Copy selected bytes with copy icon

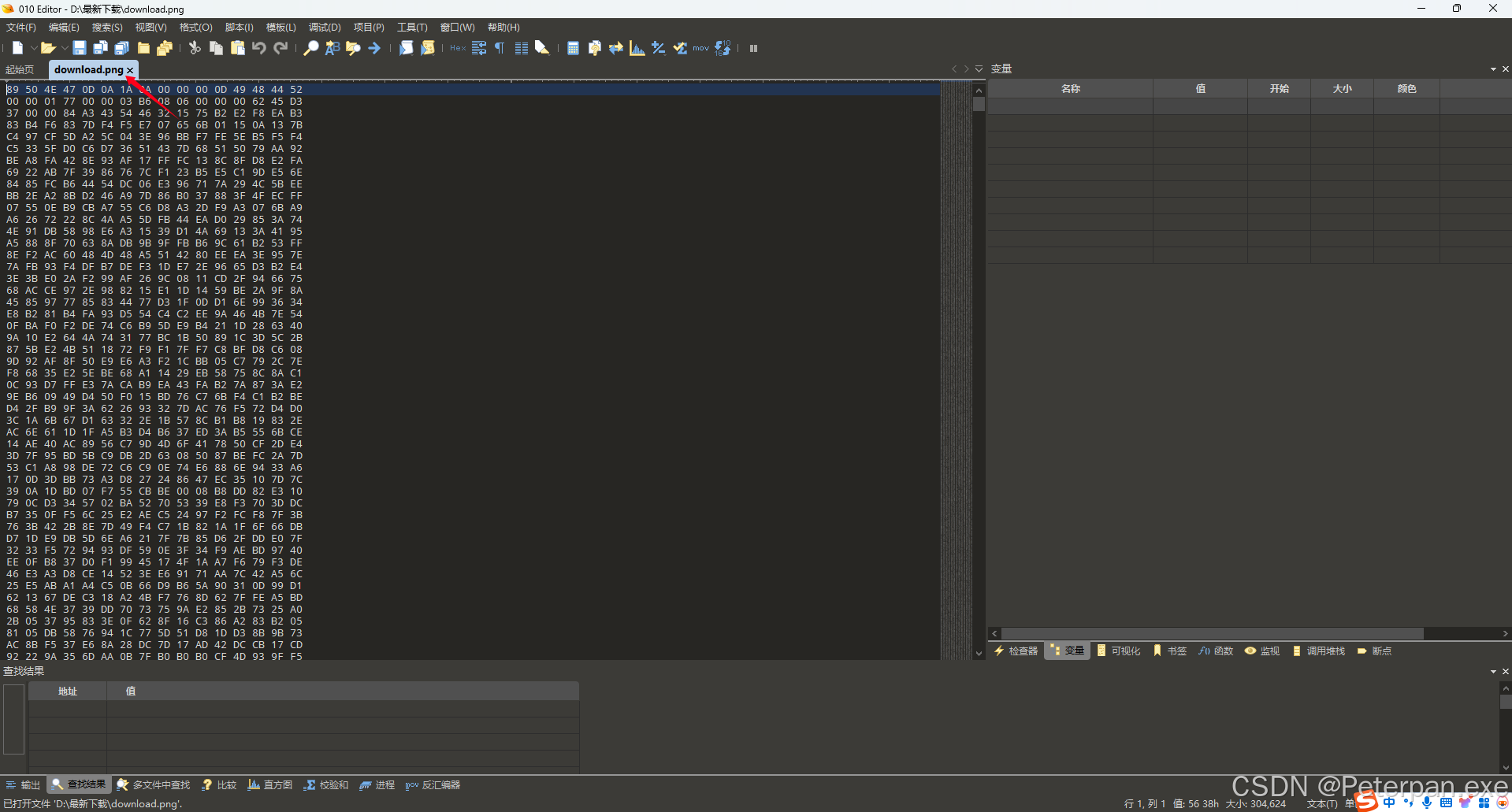pyautogui.click(x=216, y=48)
